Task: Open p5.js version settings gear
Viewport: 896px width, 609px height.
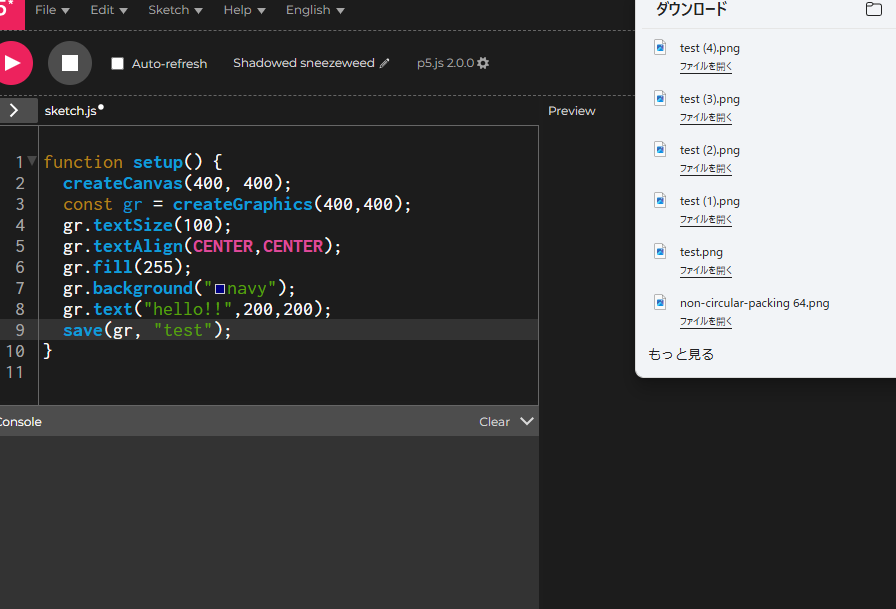Action: point(483,63)
